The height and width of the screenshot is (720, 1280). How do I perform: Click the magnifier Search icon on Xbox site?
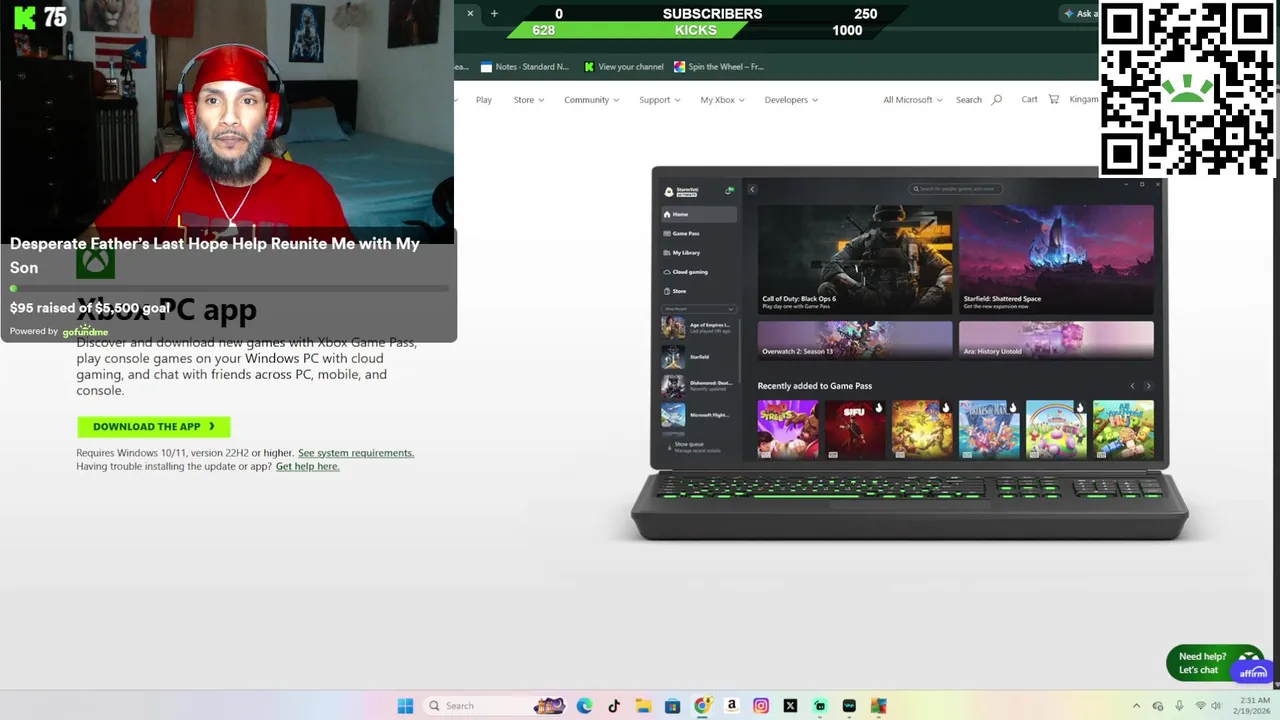[x=996, y=100]
